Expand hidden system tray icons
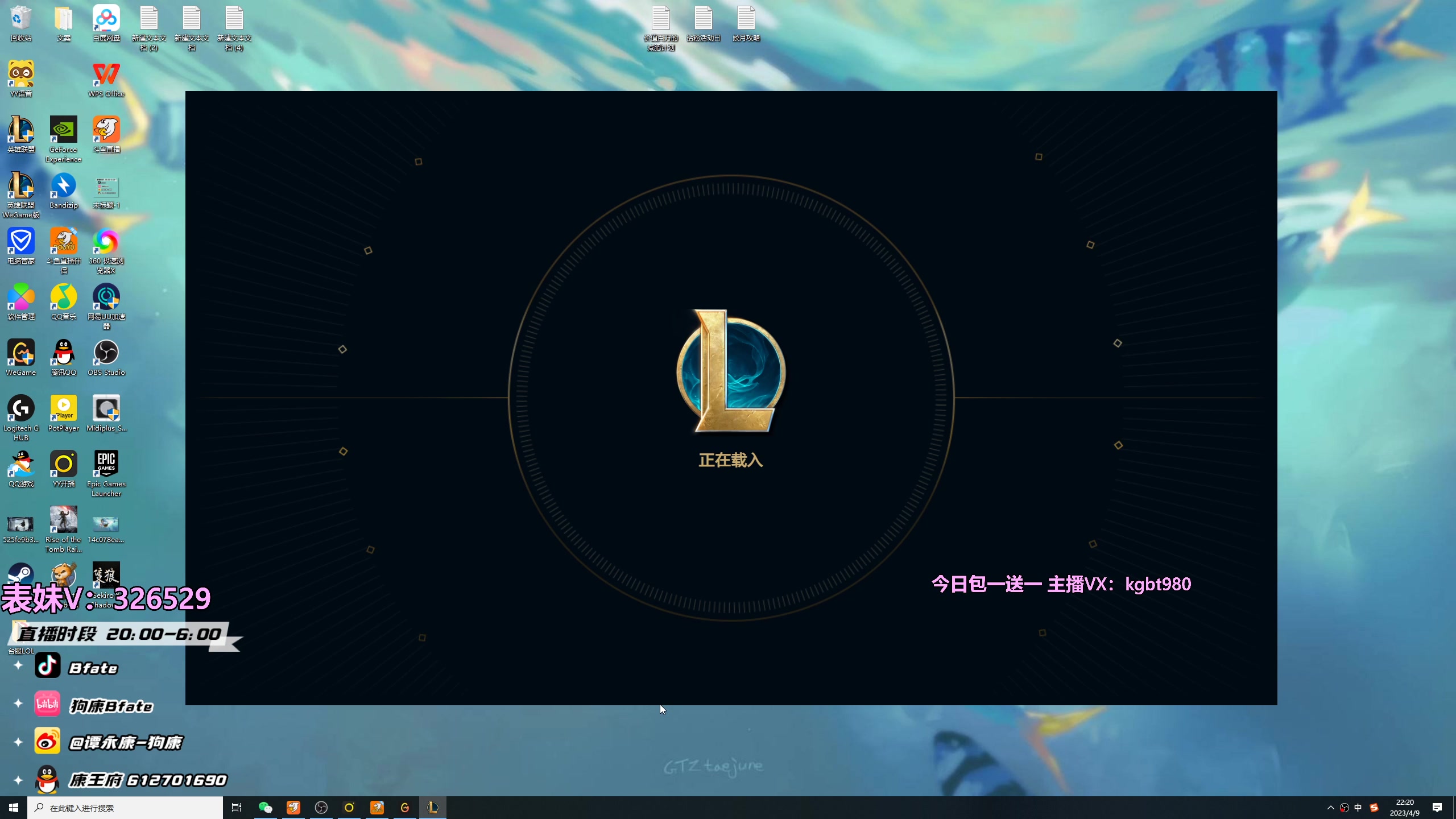 tap(1330, 807)
